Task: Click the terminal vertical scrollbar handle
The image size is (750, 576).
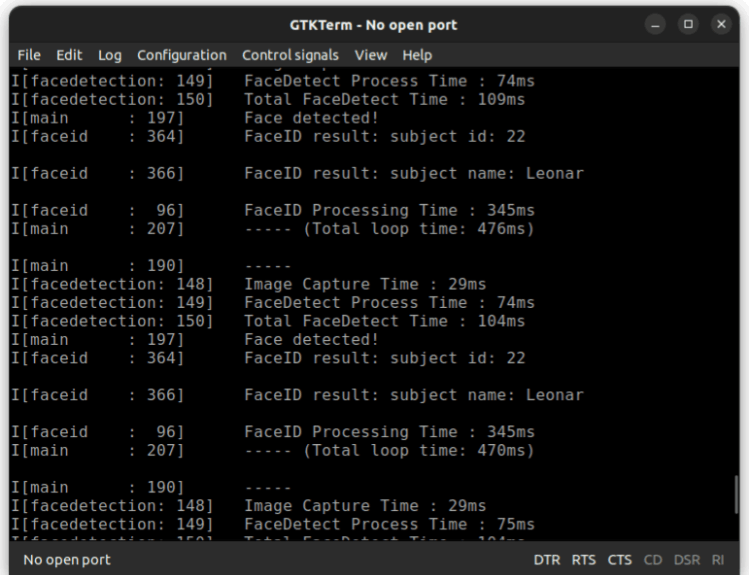Action: point(736,495)
